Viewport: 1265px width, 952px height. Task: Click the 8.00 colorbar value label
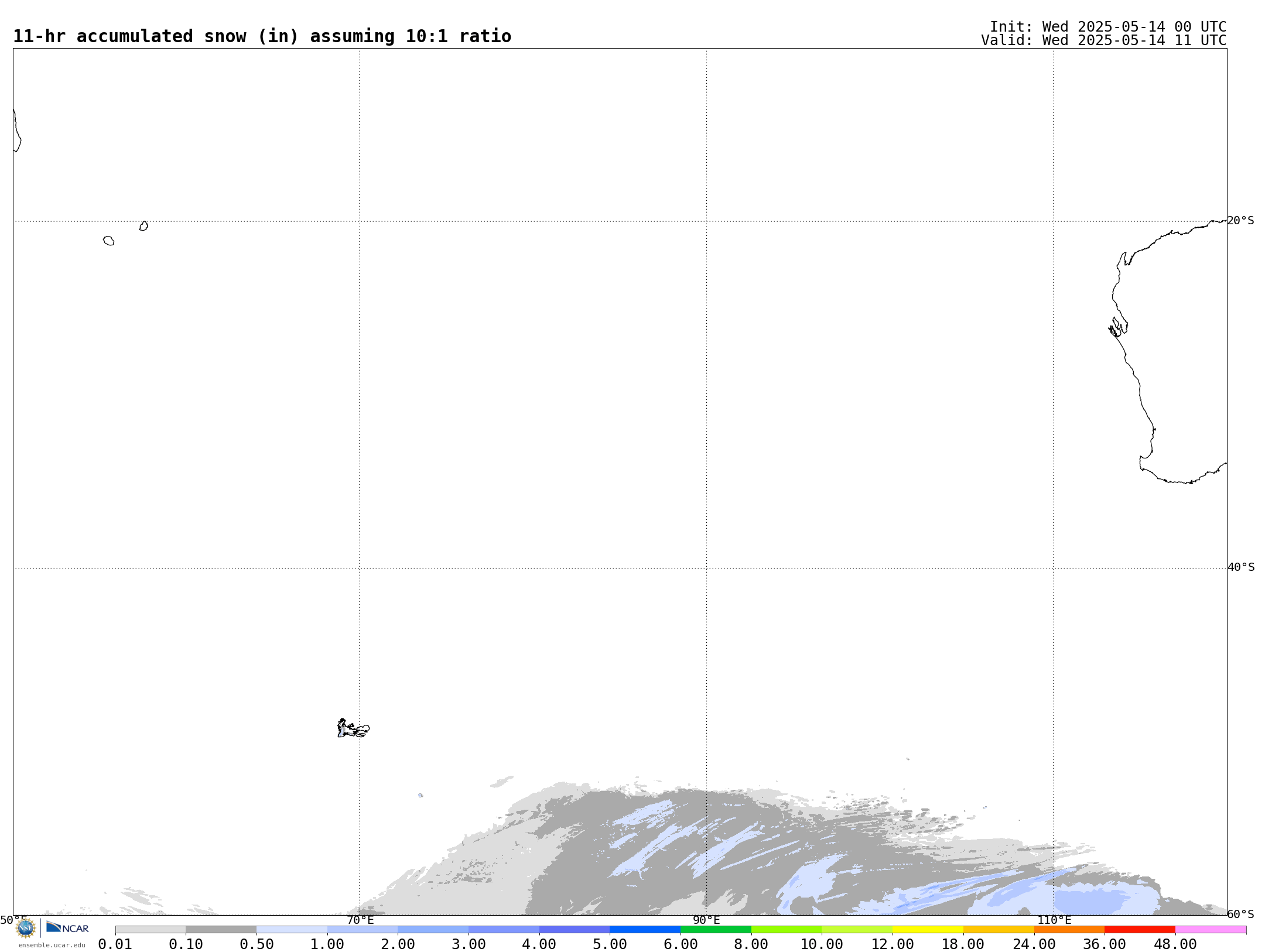point(751,944)
